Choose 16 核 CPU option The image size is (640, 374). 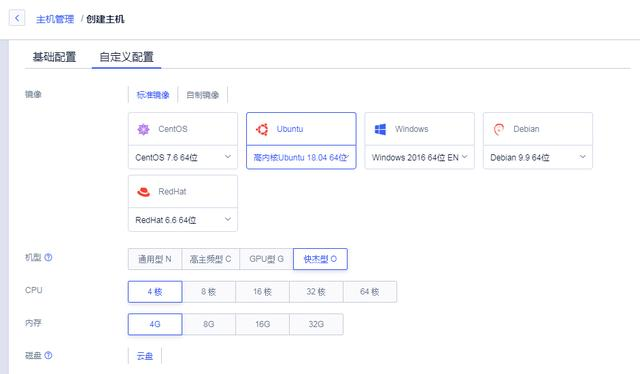click(x=262, y=292)
